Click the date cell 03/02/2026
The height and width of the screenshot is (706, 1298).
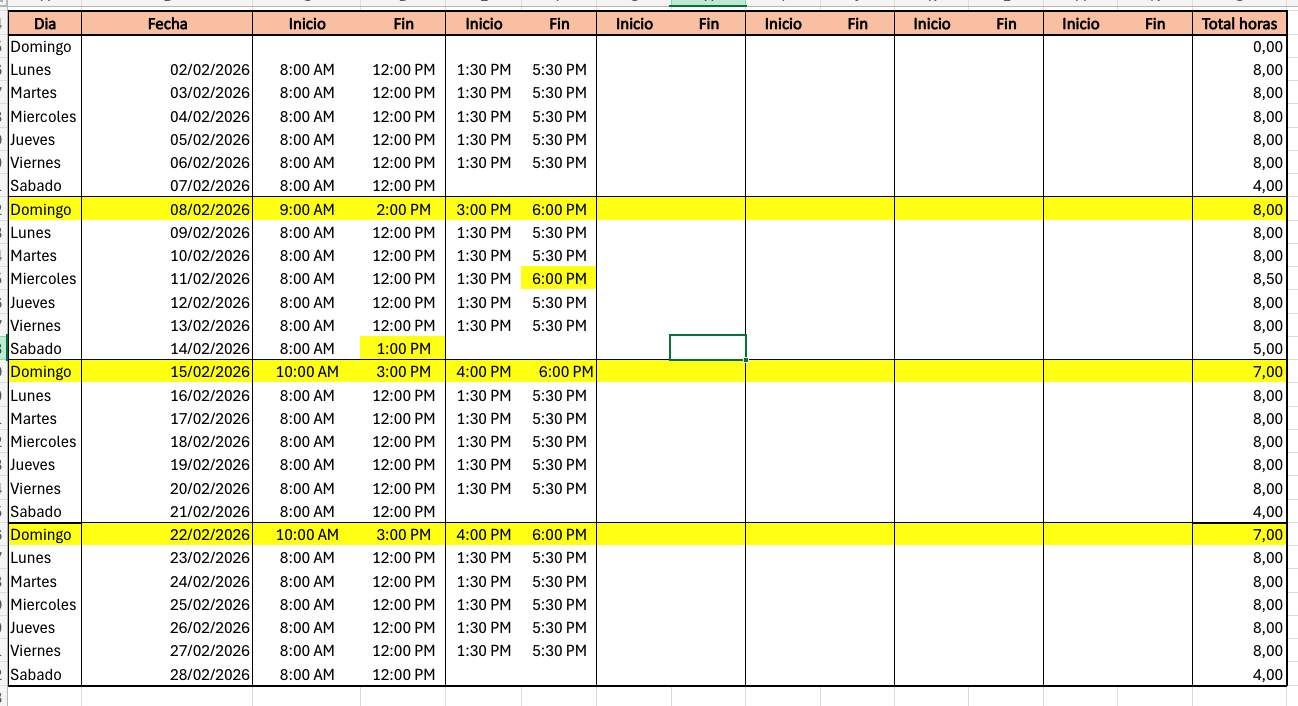[167, 93]
